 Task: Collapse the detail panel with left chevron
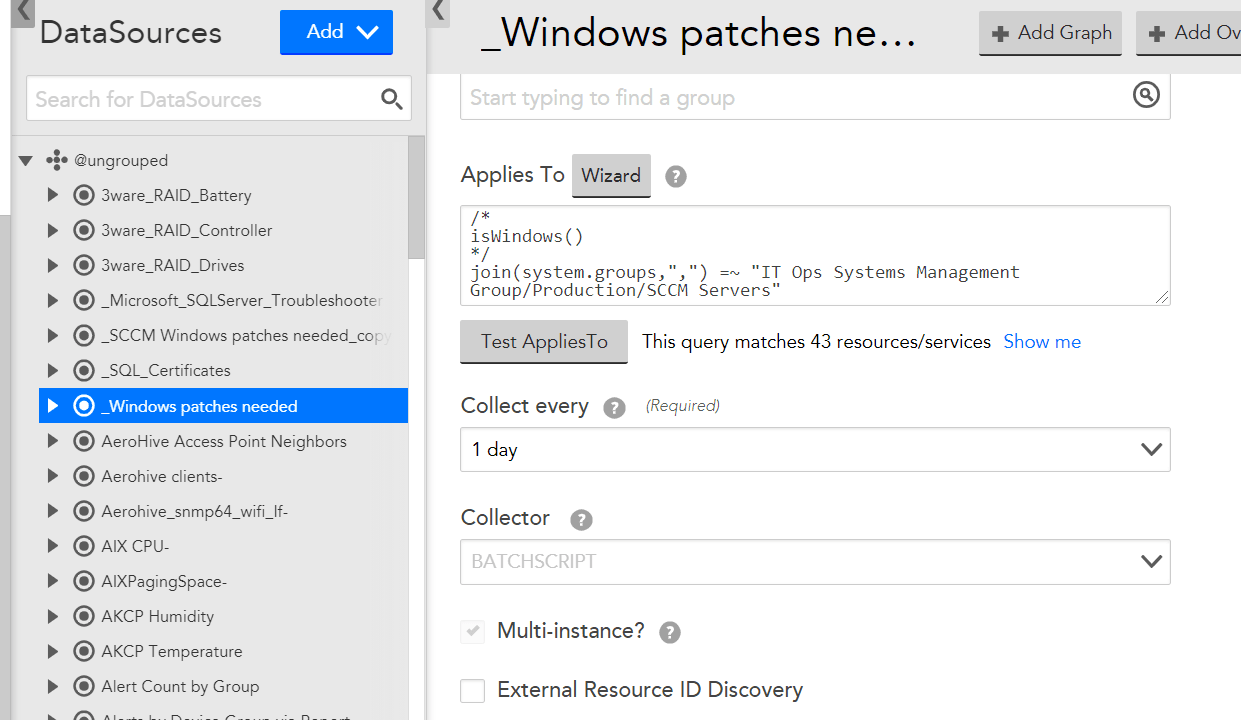pos(438,12)
